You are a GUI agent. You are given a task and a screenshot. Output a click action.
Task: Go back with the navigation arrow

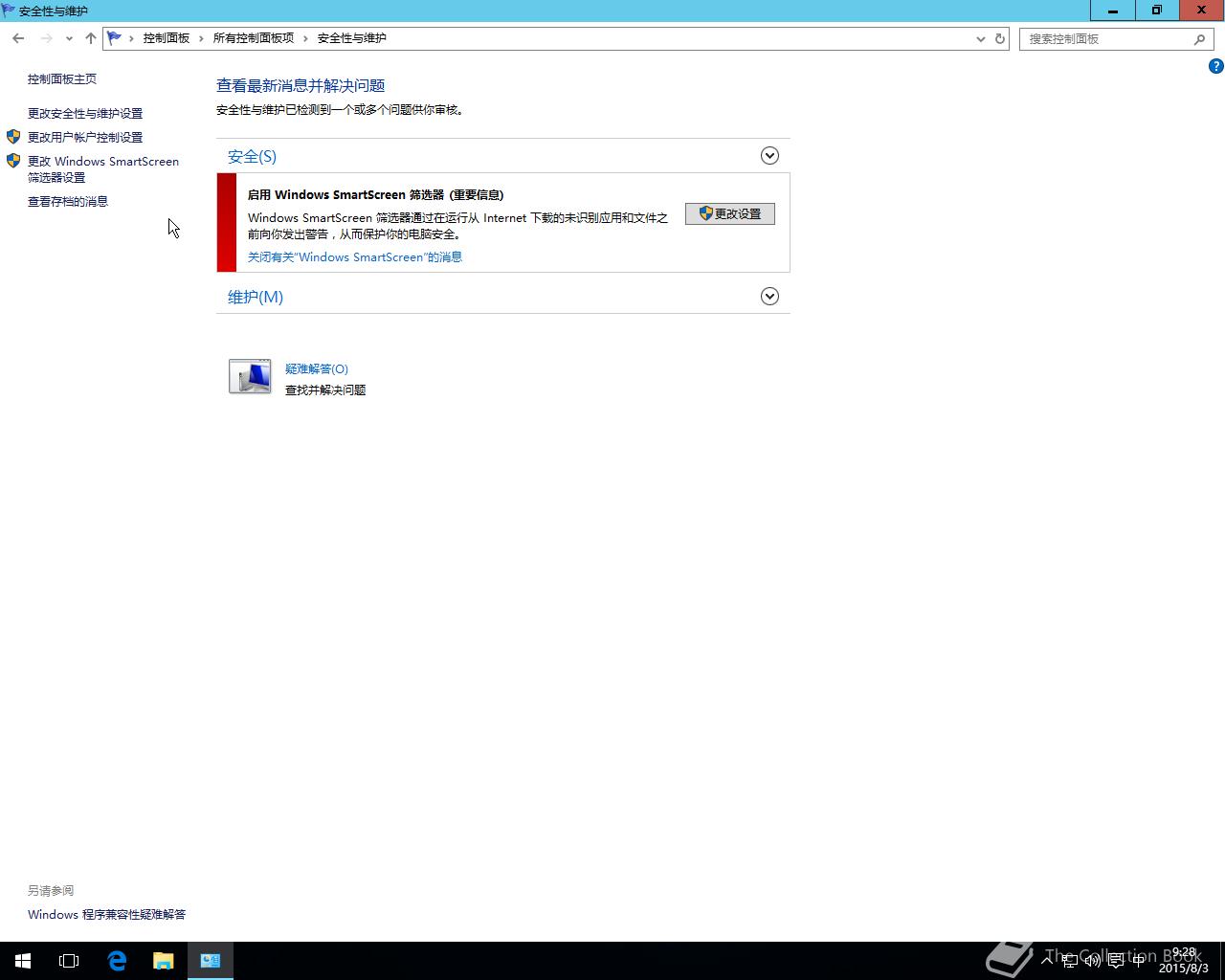pos(18,38)
